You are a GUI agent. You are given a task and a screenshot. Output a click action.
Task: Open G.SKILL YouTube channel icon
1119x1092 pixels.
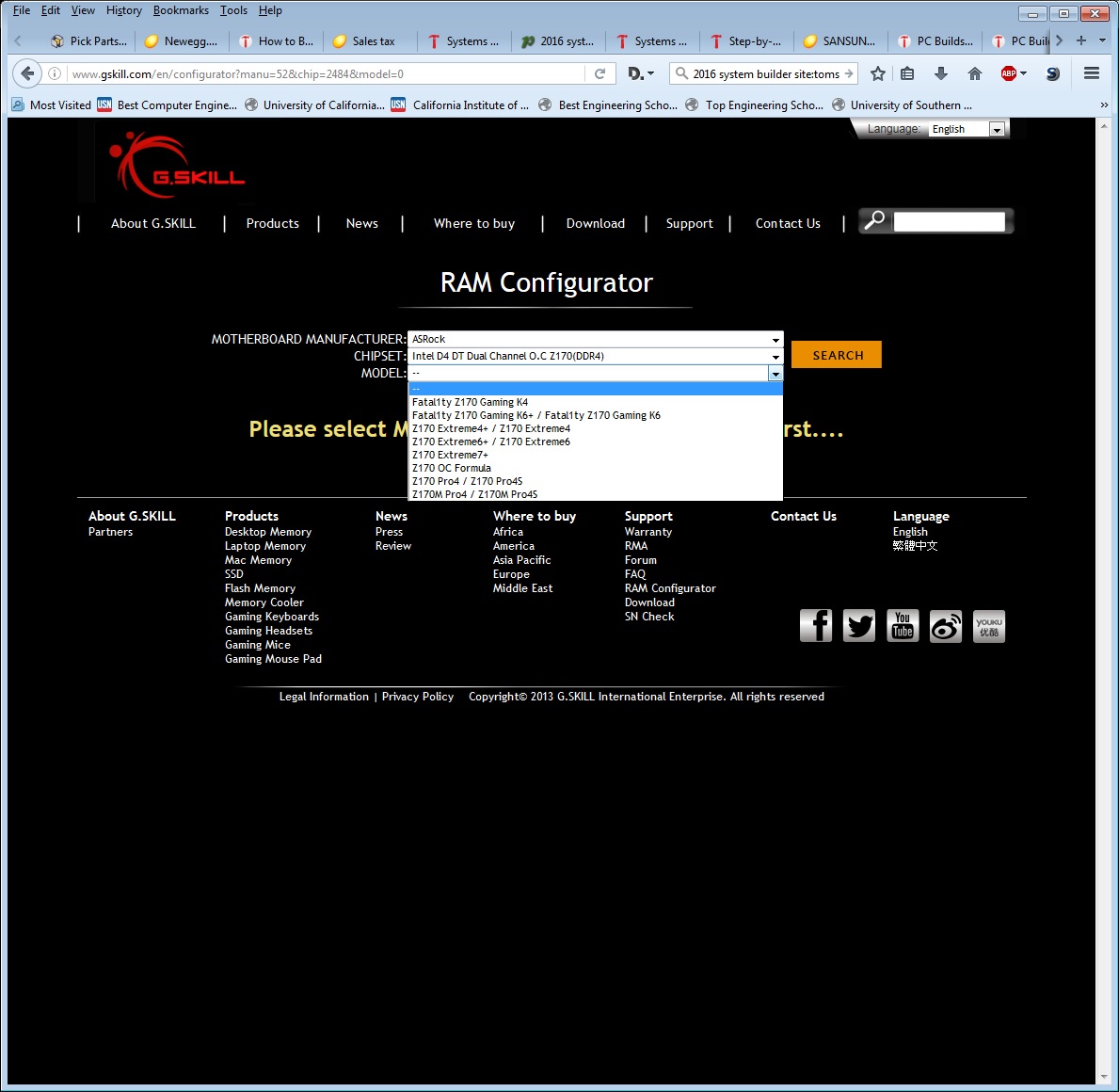pyautogui.click(x=903, y=626)
